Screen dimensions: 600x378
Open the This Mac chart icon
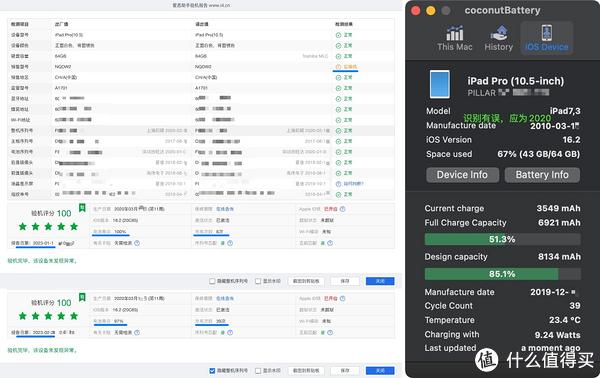pyautogui.click(x=455, y=33)
